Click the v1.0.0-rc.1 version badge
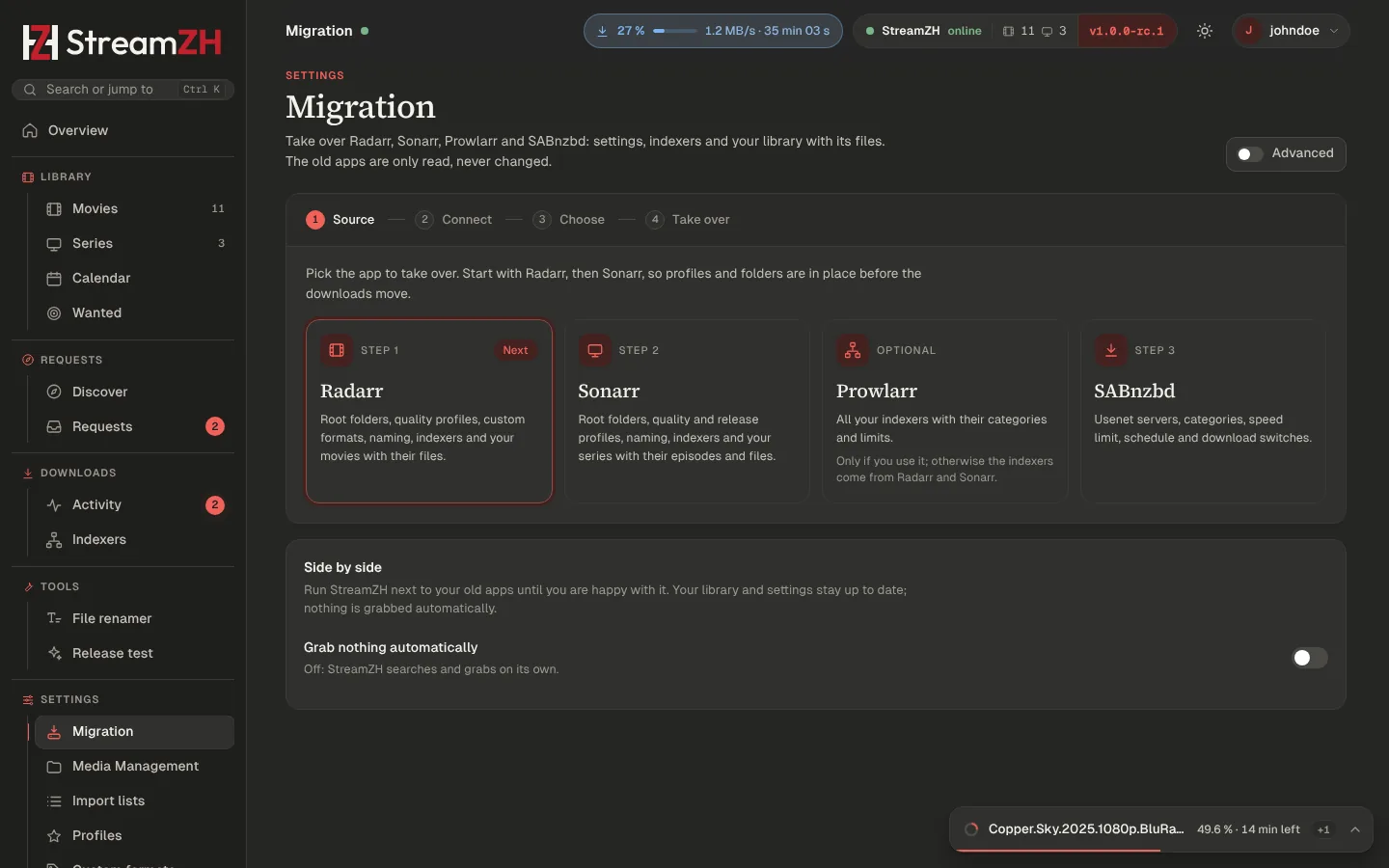Image resolution: width=1389 pixels, height=868 pixels. [1127, 31]
